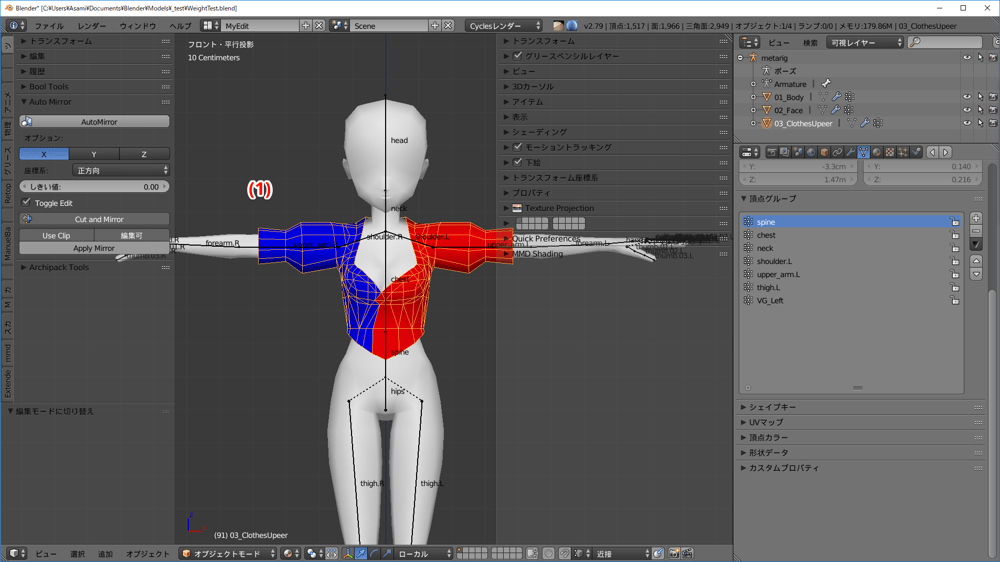Open the Texture properties tab

tap(890, 152)
